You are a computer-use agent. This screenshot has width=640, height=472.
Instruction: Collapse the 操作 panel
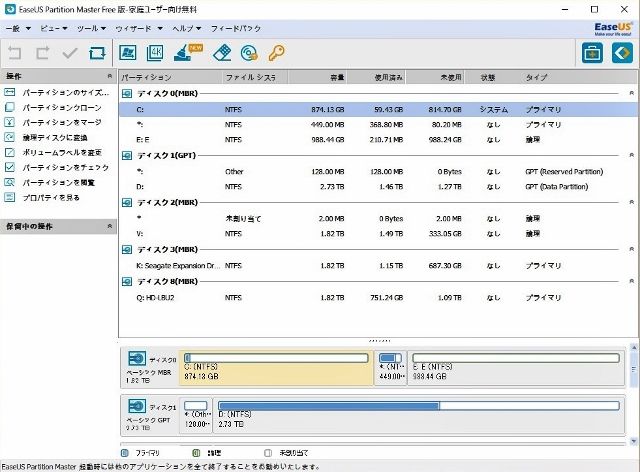109,76
